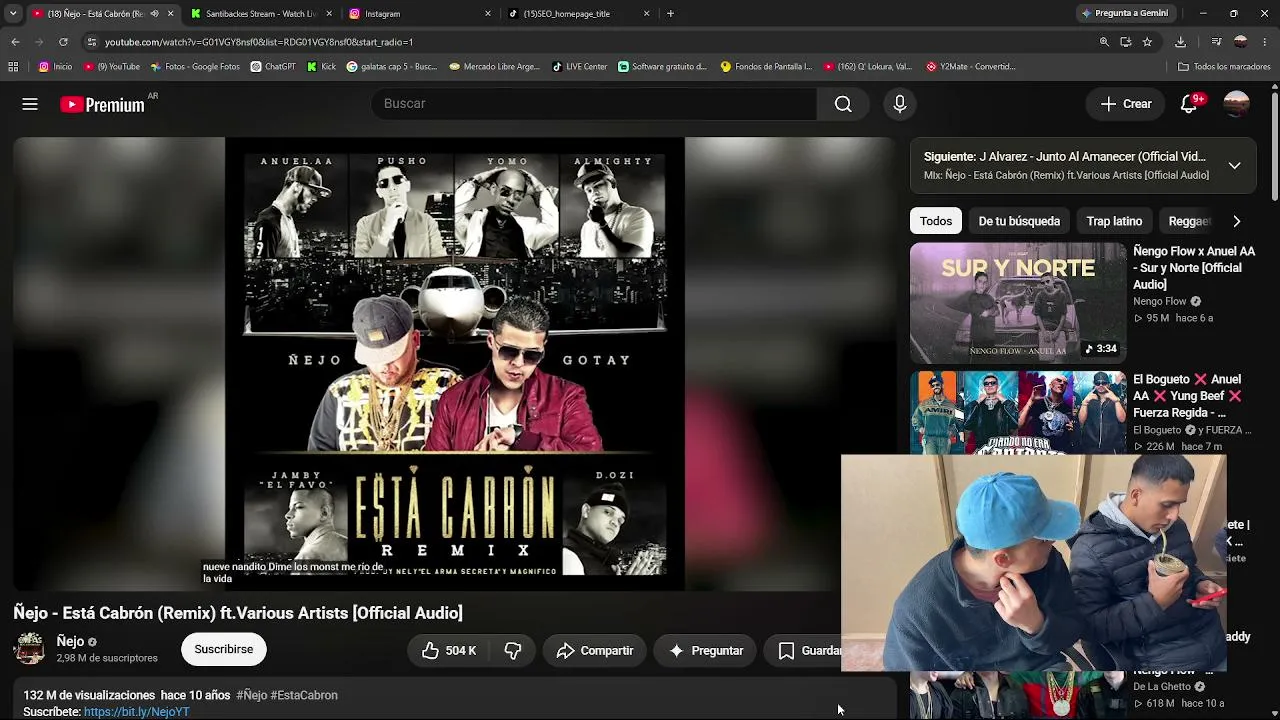Viewport: 1280px width, 720px height.
Task: Open the Chrome three-dot menu
Action: (1265, 42)
